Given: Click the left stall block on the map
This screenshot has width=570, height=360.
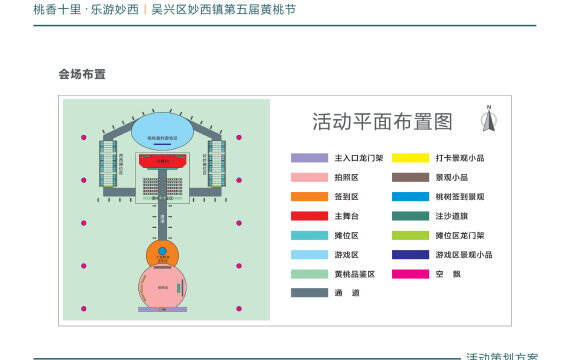Looking at the screenshot, I should [x=108, y=163].
